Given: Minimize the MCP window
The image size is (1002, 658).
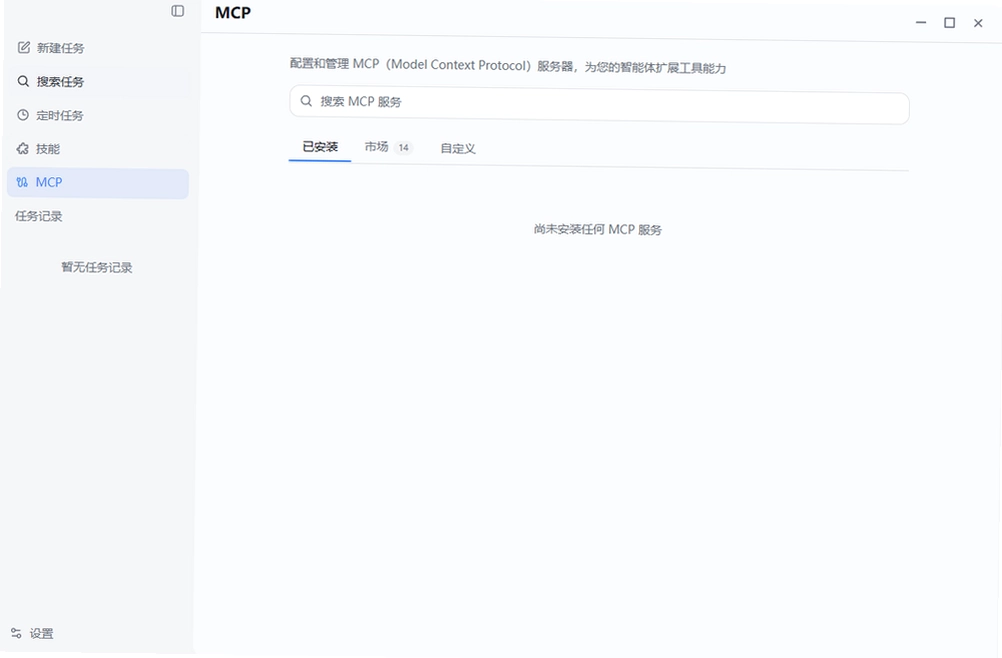Looking at the screenshot, I should click(921, 22).
